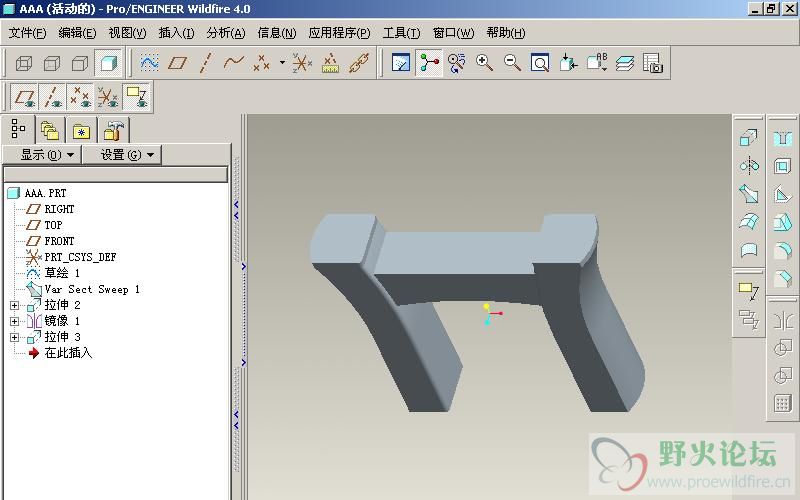Toggle datum planes visibility
The width and height of the screenshot is (800, 500).
click(x=24, y=97)
